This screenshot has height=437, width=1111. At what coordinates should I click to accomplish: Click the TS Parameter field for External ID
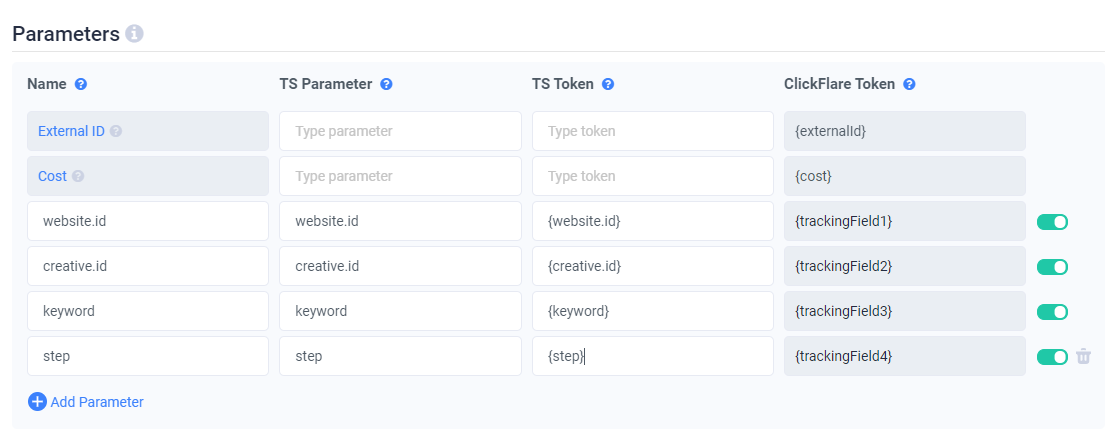click(x=400, y=131)
